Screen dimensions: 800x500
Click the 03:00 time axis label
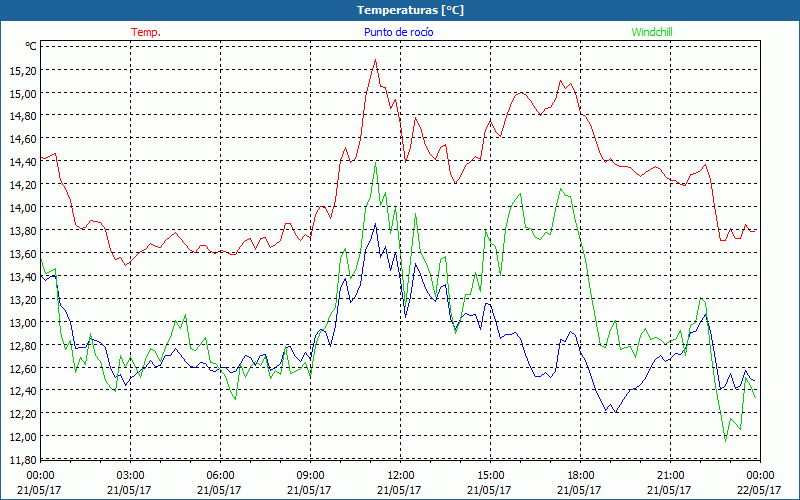click(131, 475)
